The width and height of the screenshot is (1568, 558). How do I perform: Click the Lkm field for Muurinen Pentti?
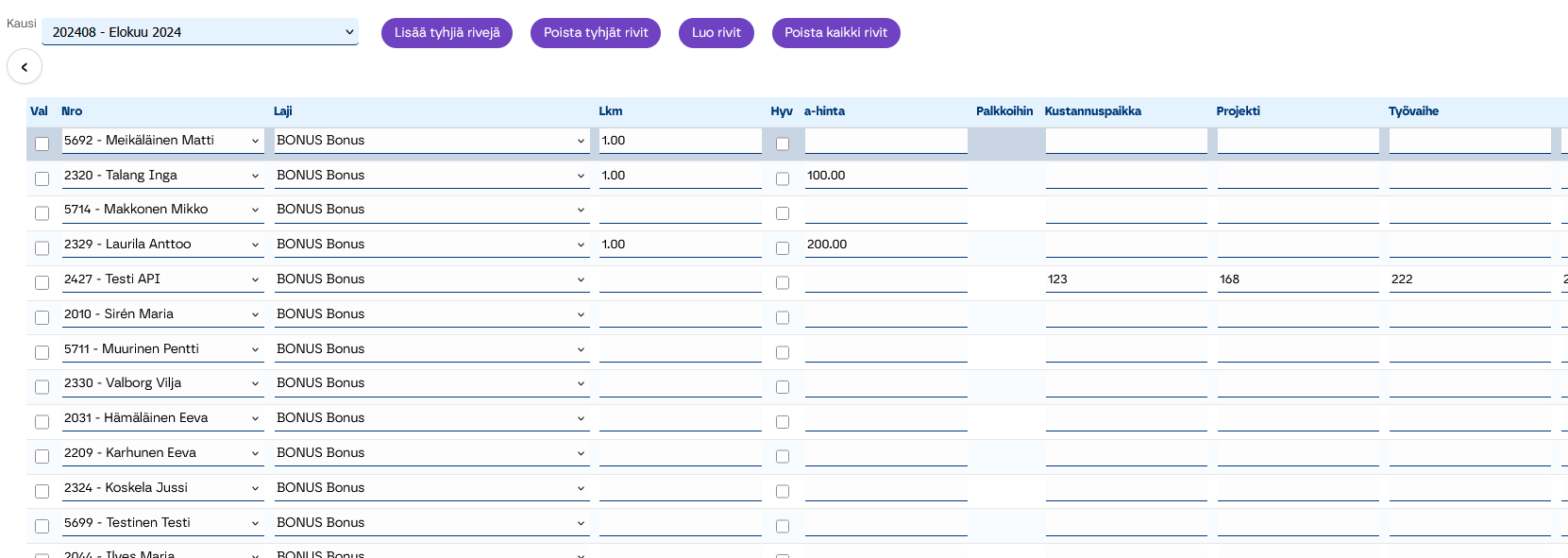click(680, 349)
